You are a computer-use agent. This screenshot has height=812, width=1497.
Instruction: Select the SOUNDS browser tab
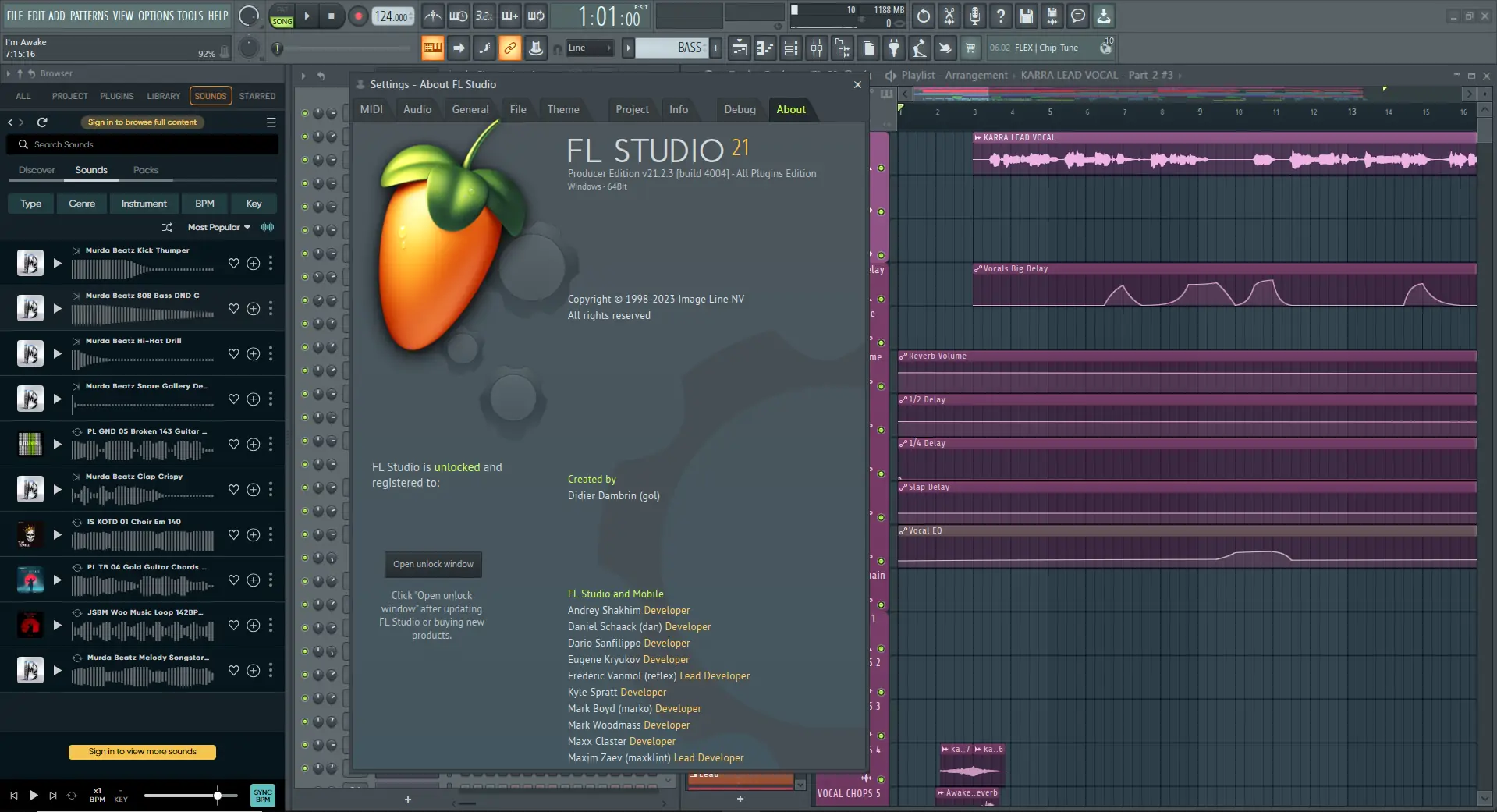211,96
